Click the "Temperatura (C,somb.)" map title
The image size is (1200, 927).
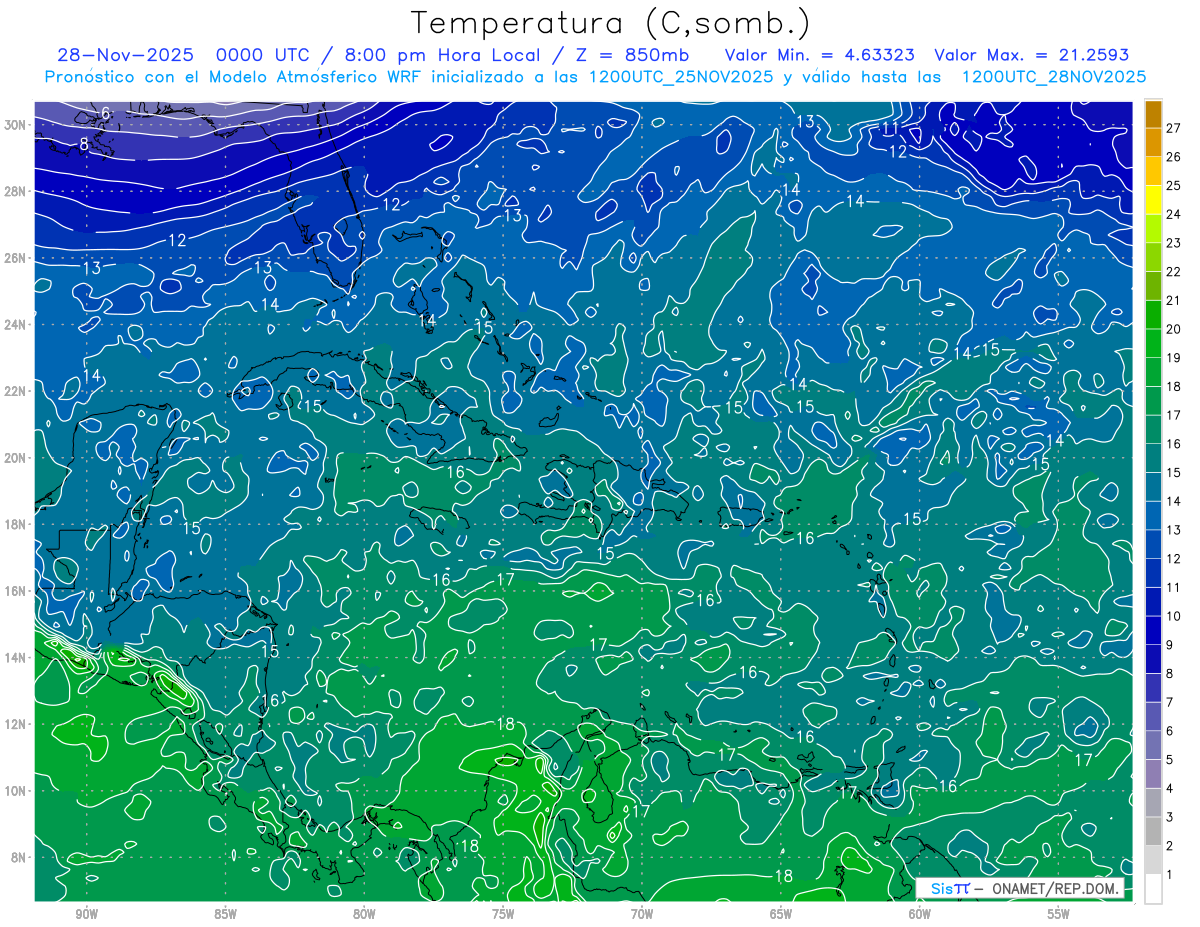coord(611,22)
